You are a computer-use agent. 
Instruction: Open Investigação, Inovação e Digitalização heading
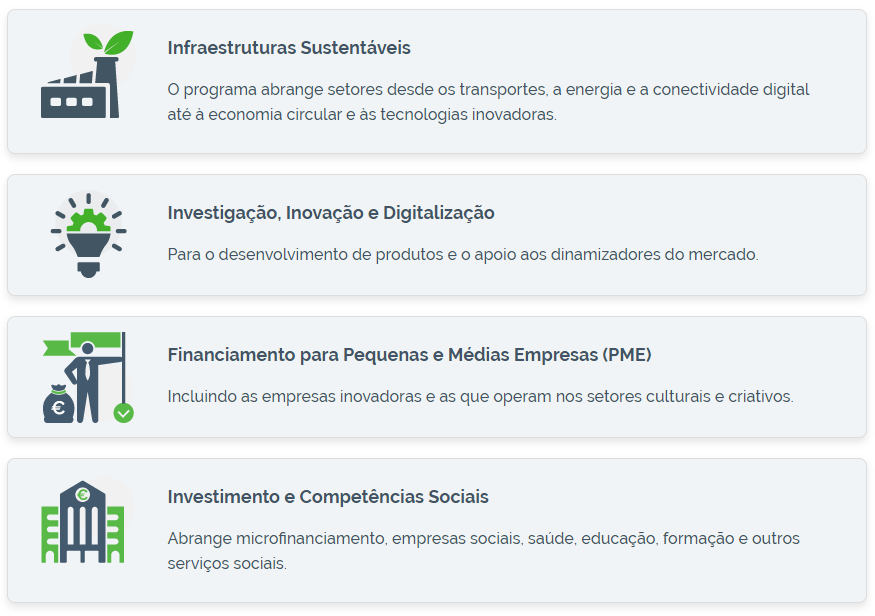coord(331,213)
